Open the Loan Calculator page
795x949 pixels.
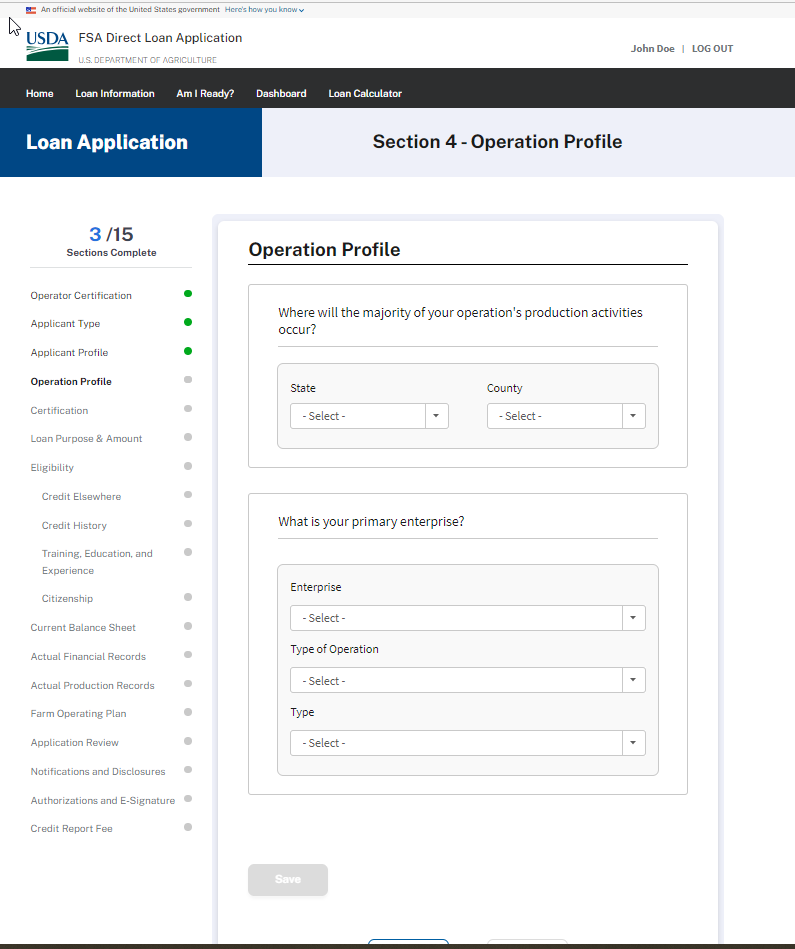pyautogui.click(x=365, y=93)
